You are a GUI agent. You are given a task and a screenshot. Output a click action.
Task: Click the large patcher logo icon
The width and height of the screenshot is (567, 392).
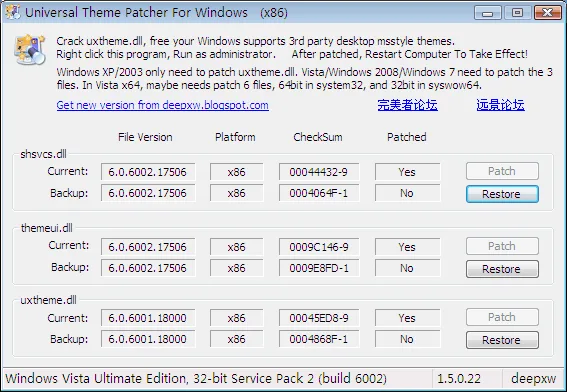[x=30, y=50]
